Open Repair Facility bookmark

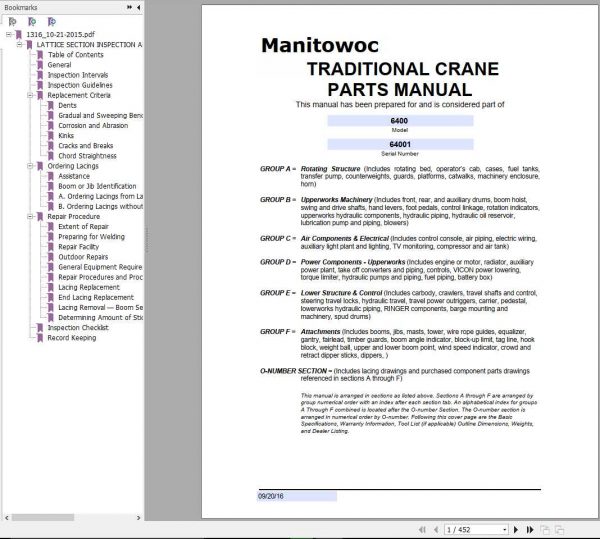tap(78, 247)
